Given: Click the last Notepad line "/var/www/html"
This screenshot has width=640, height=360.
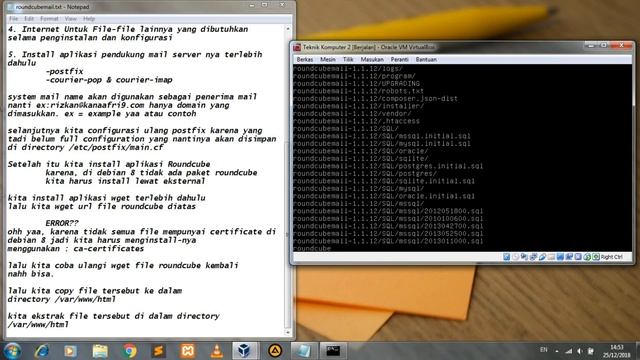Looking at the screenshot, I should coord(38,324).
